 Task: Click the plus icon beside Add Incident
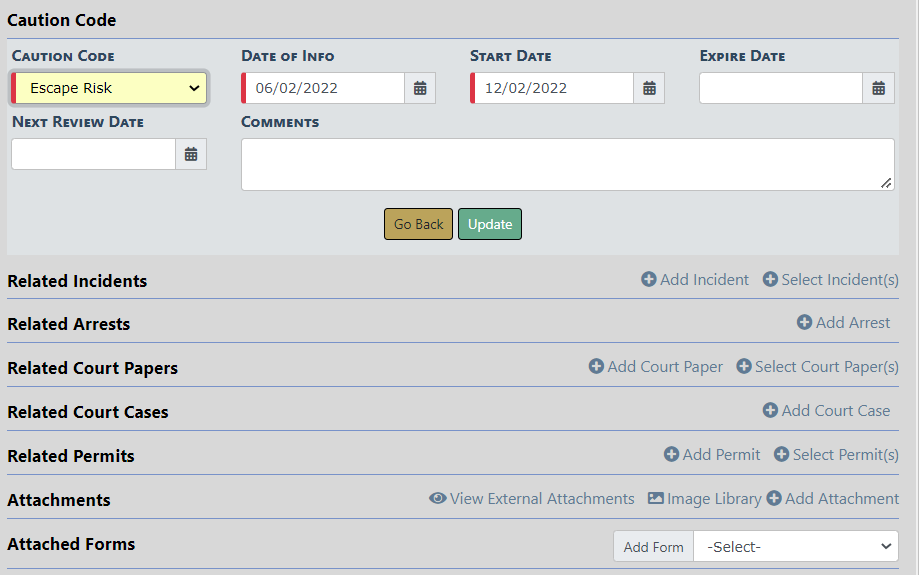649,280
